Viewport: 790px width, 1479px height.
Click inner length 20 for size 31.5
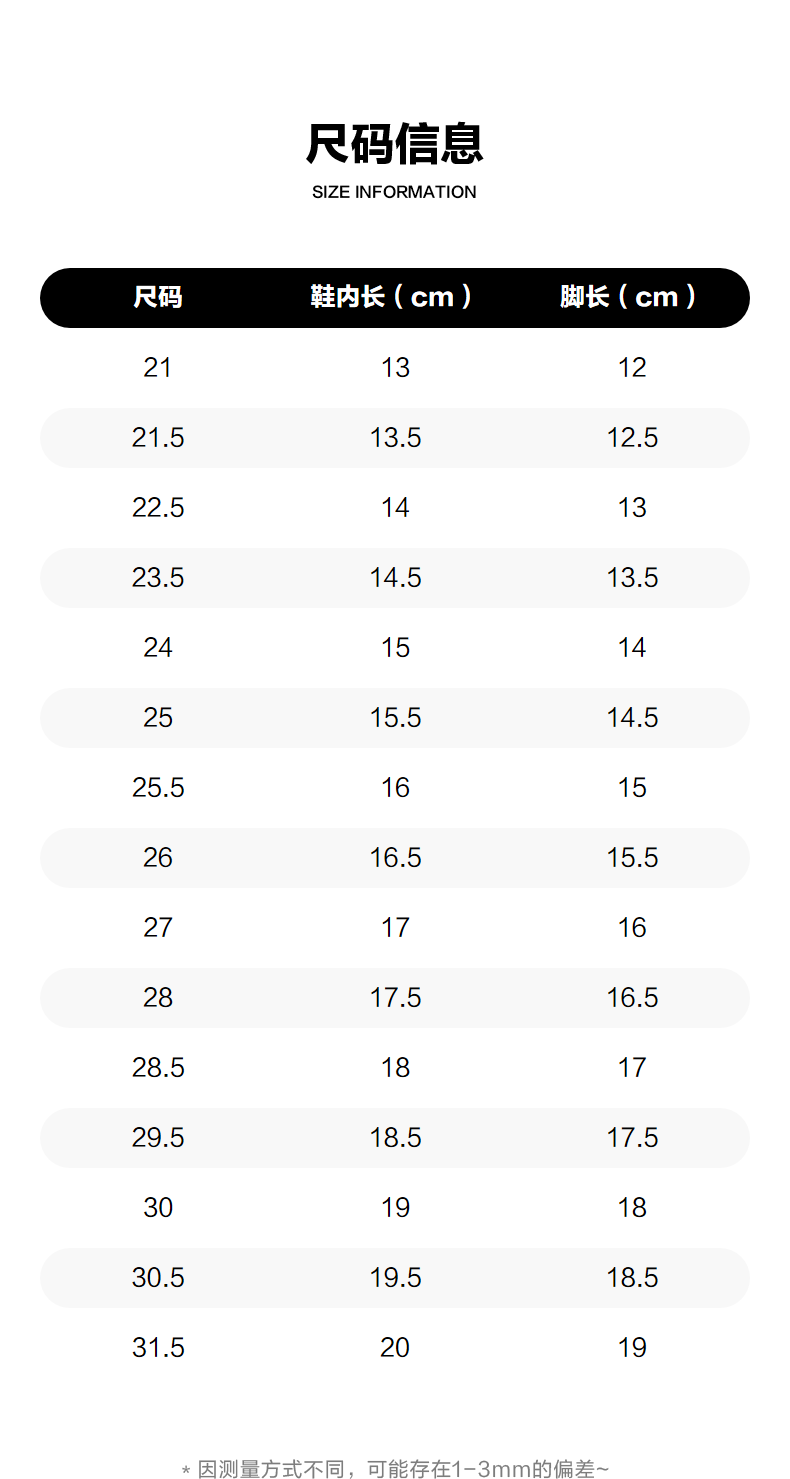coord(395,1348)
